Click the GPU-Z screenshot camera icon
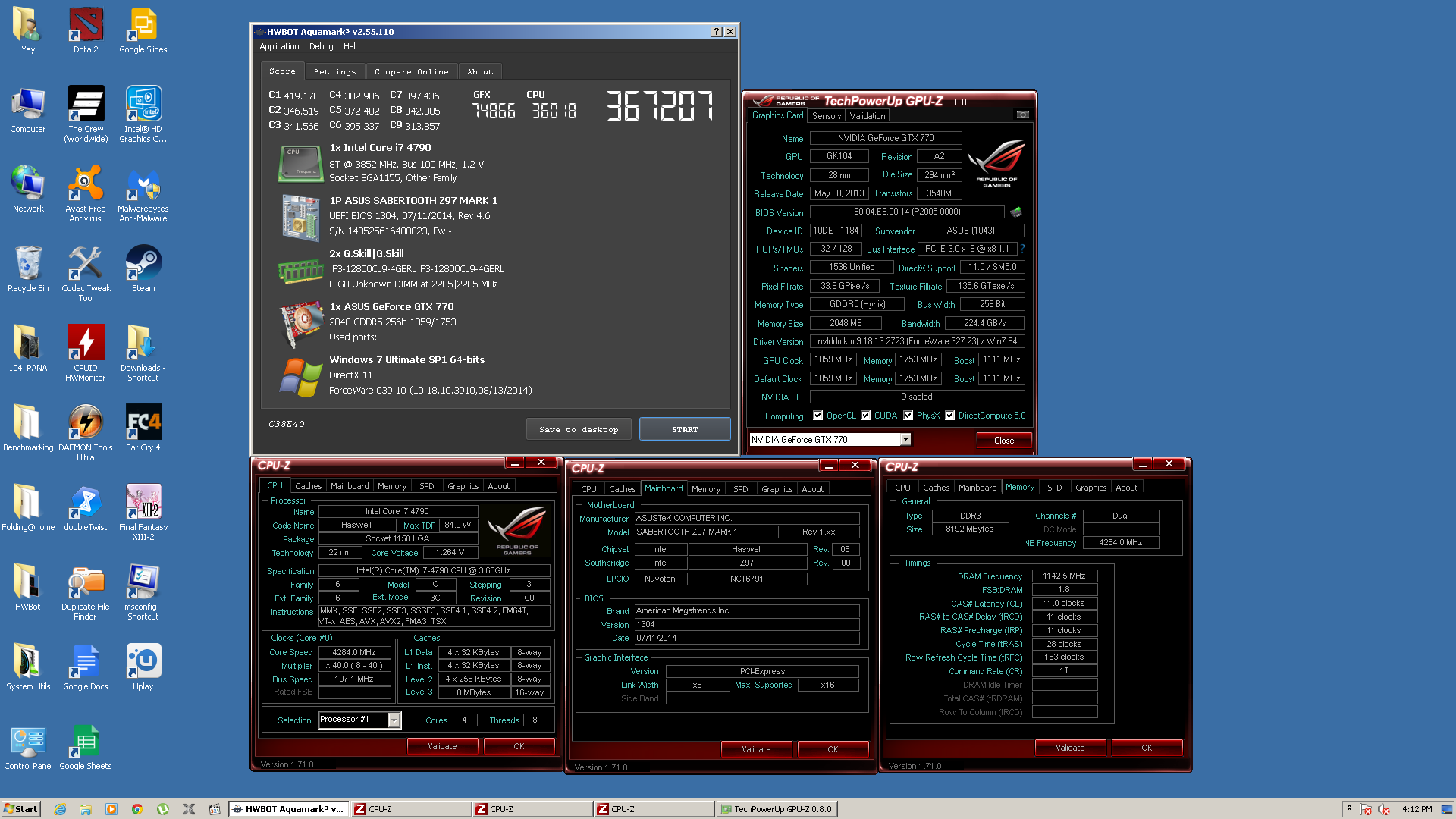This screenshot has width=1456, height=819. tap(1022, 115)
